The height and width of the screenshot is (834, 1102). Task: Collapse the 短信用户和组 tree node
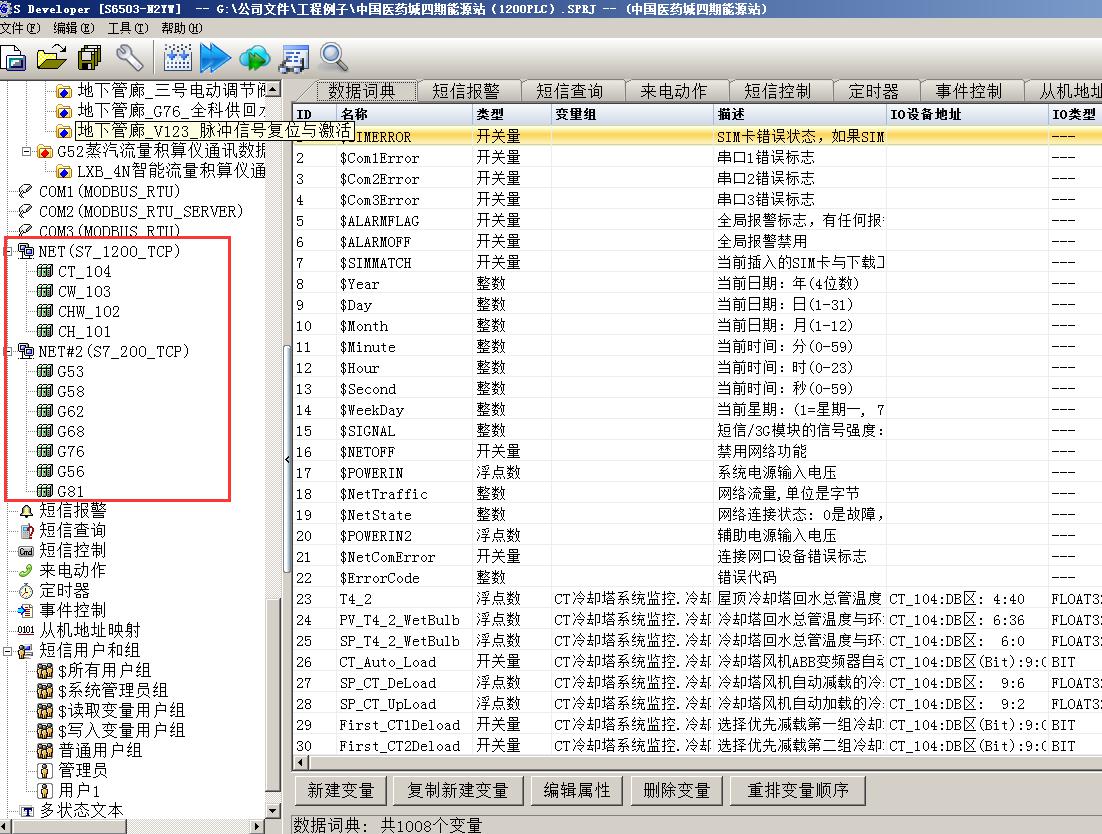pos(9,651)
